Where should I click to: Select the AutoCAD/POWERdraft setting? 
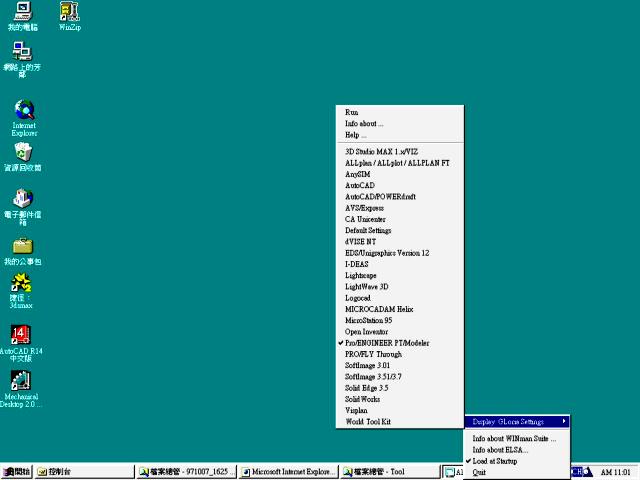coord(400,197)
